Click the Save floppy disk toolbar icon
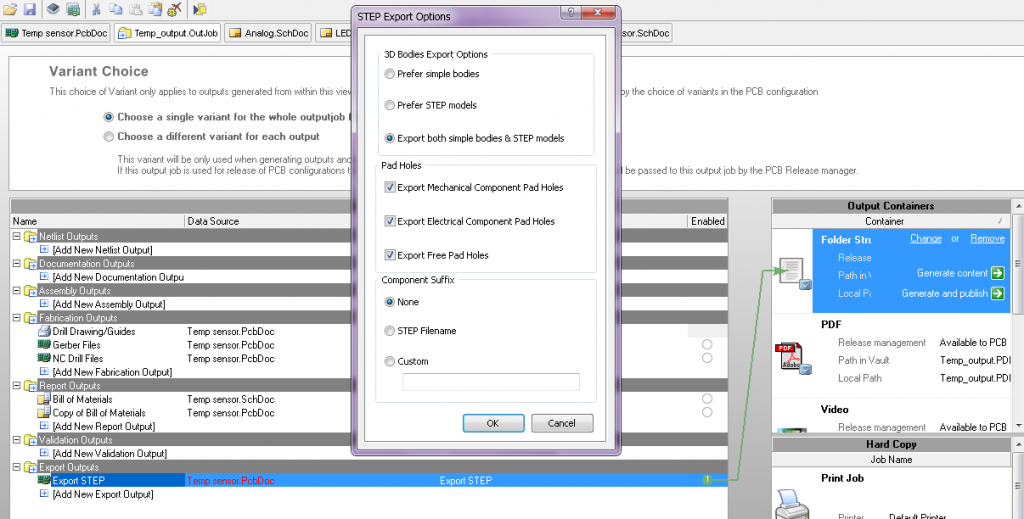 [29, 9]
